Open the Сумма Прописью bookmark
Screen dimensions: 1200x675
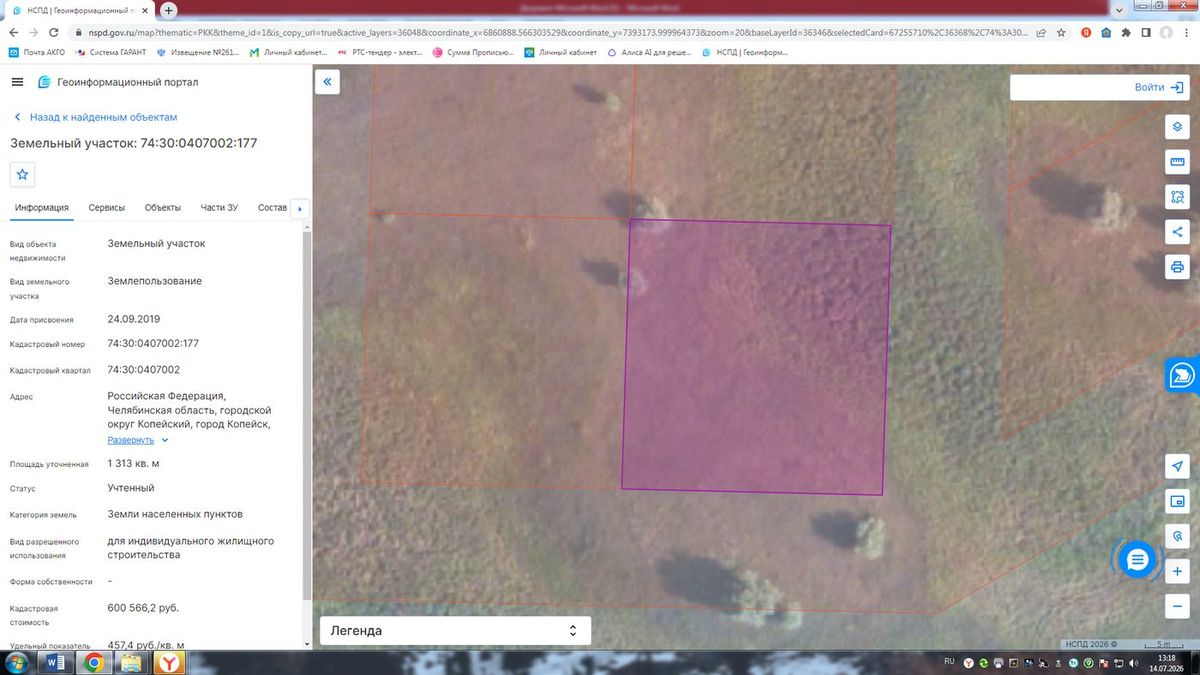[473, 52]
